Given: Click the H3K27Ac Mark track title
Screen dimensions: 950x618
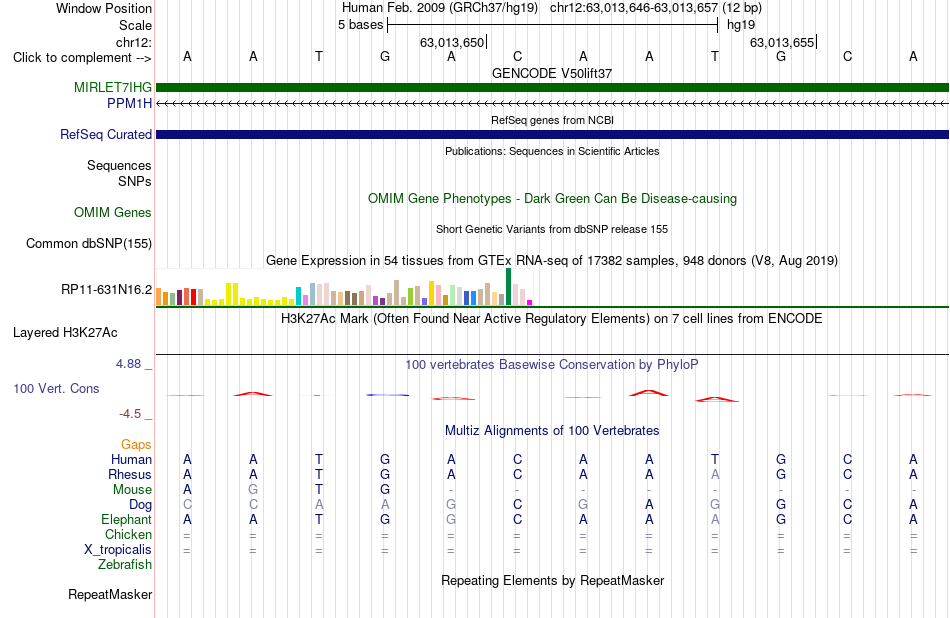Looking at the screenshot, I should [552, 319].
